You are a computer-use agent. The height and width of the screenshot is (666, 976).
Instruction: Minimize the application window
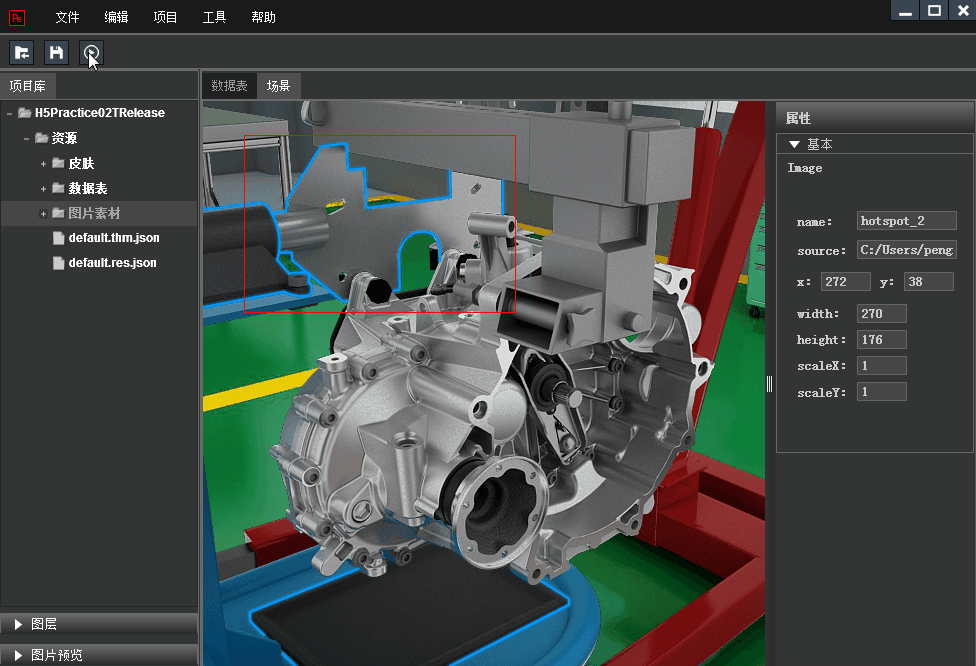click(906, 11)
